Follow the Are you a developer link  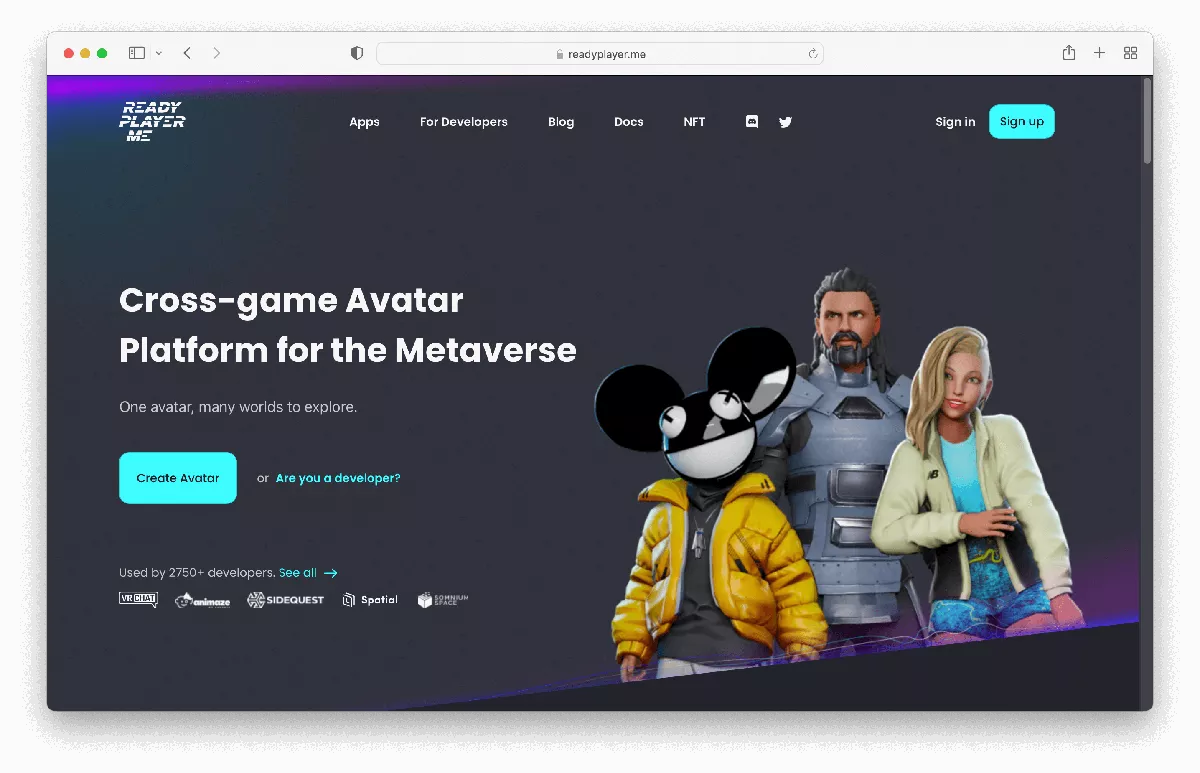pos(338,478)
